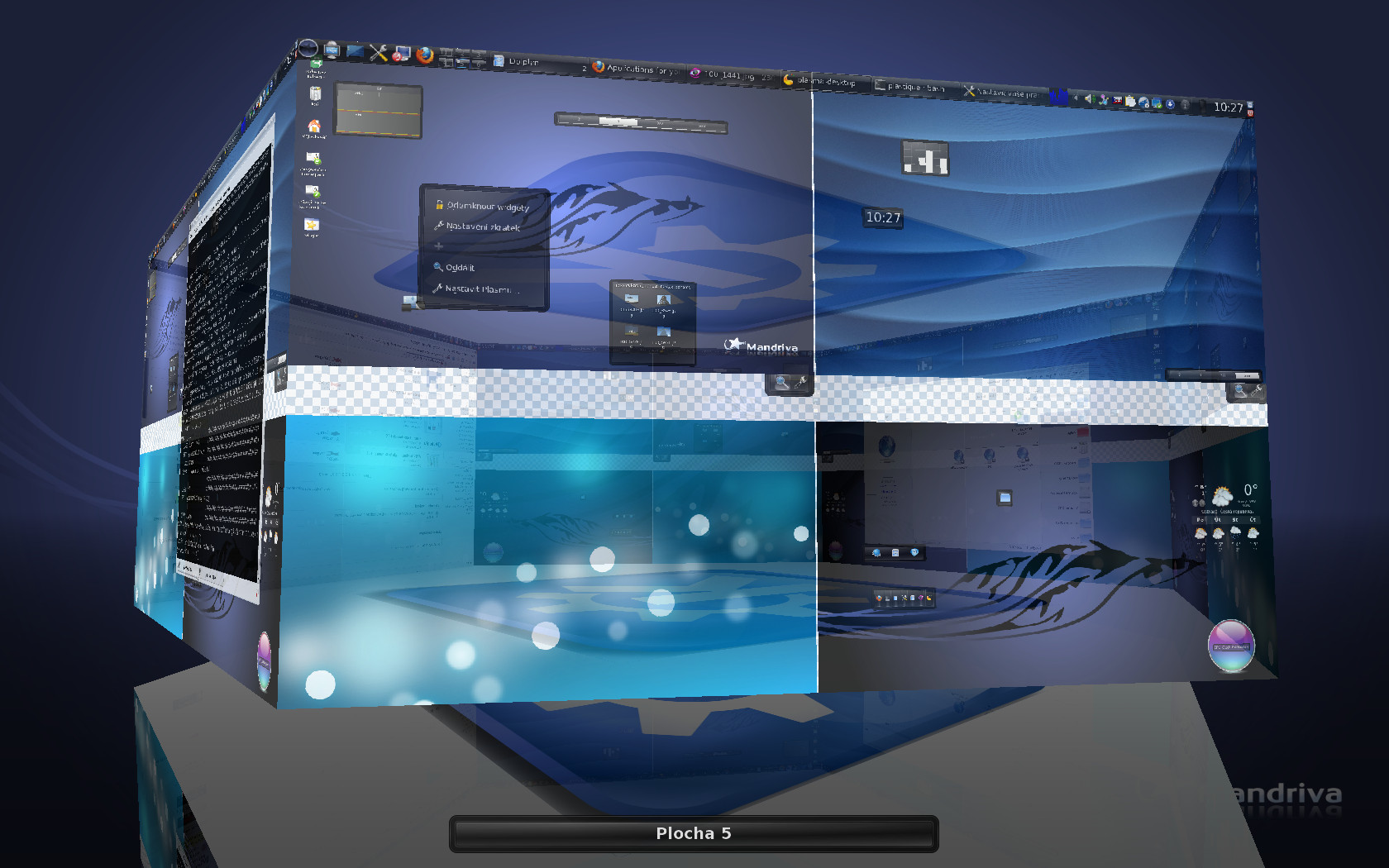Open the KDE application launcher menu
Viewport: 1389px width, 868px height.
pos(308,49)
